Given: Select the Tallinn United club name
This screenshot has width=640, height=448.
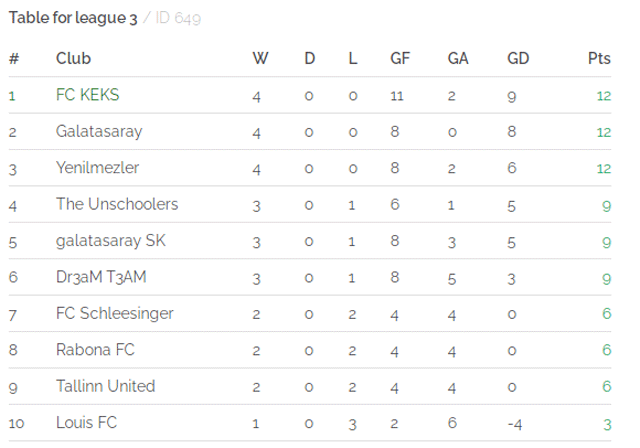Looking at the screenshot, I should (106, 386).
